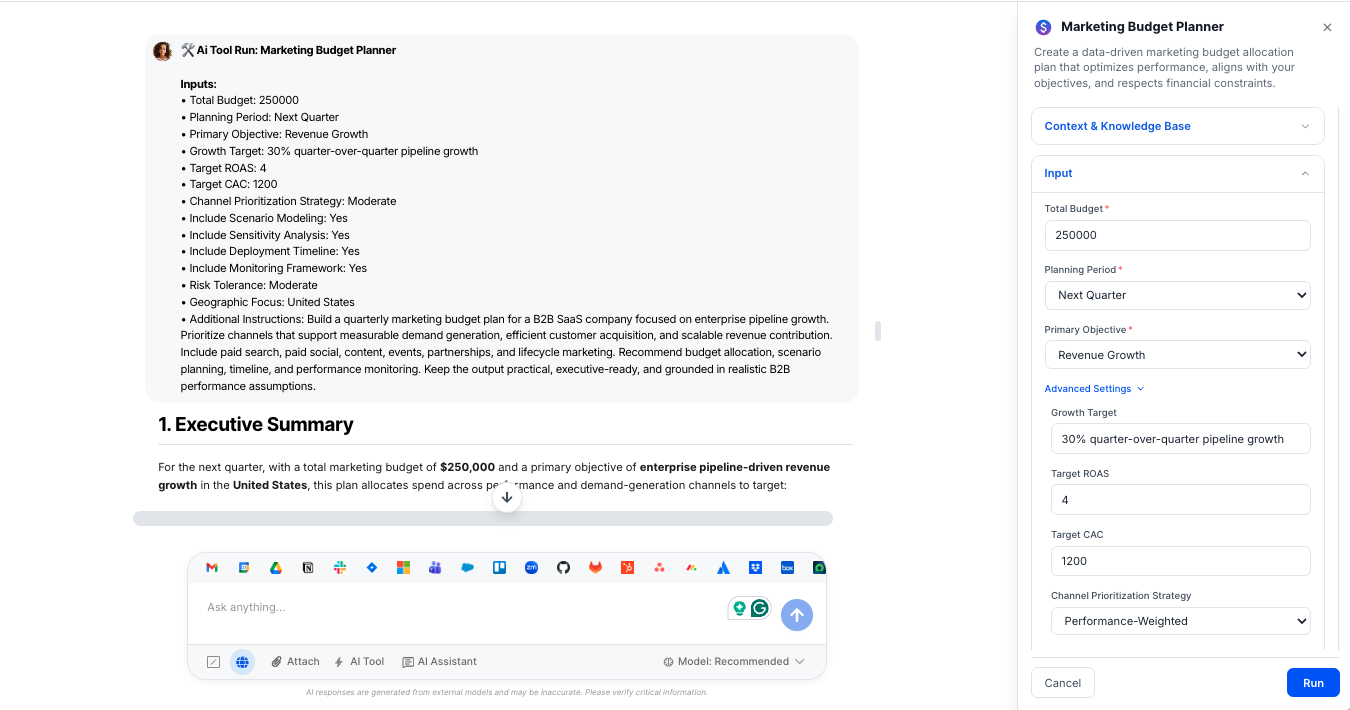
Task: Click the Notion integration icon
Action: [x=308, y=567]
